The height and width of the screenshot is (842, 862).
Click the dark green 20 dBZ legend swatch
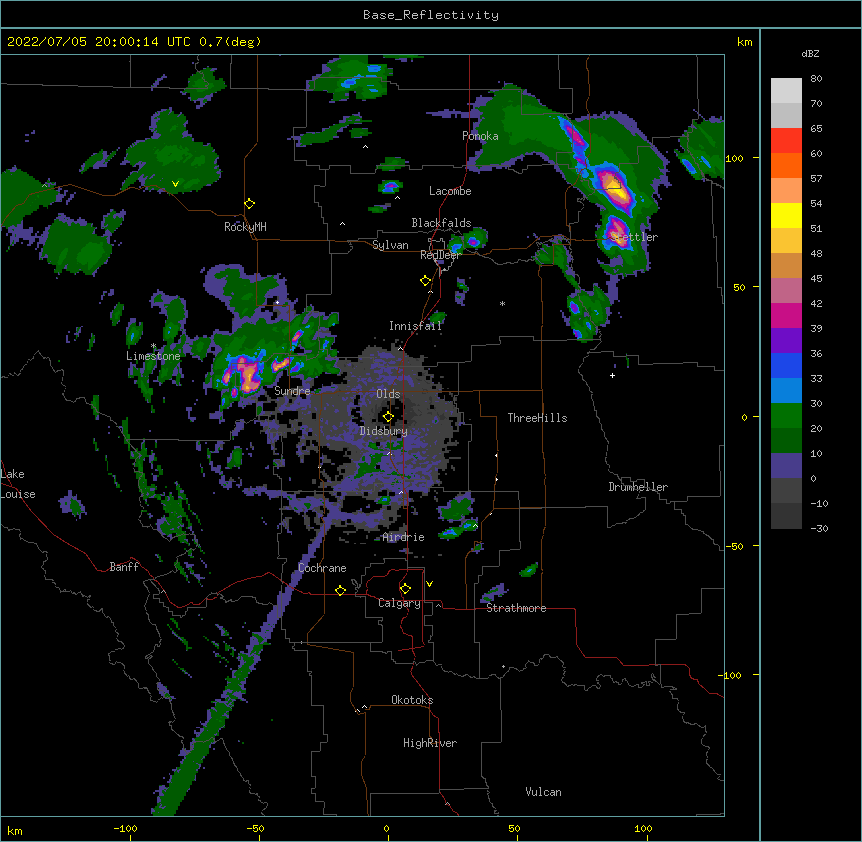click(786, 441)
